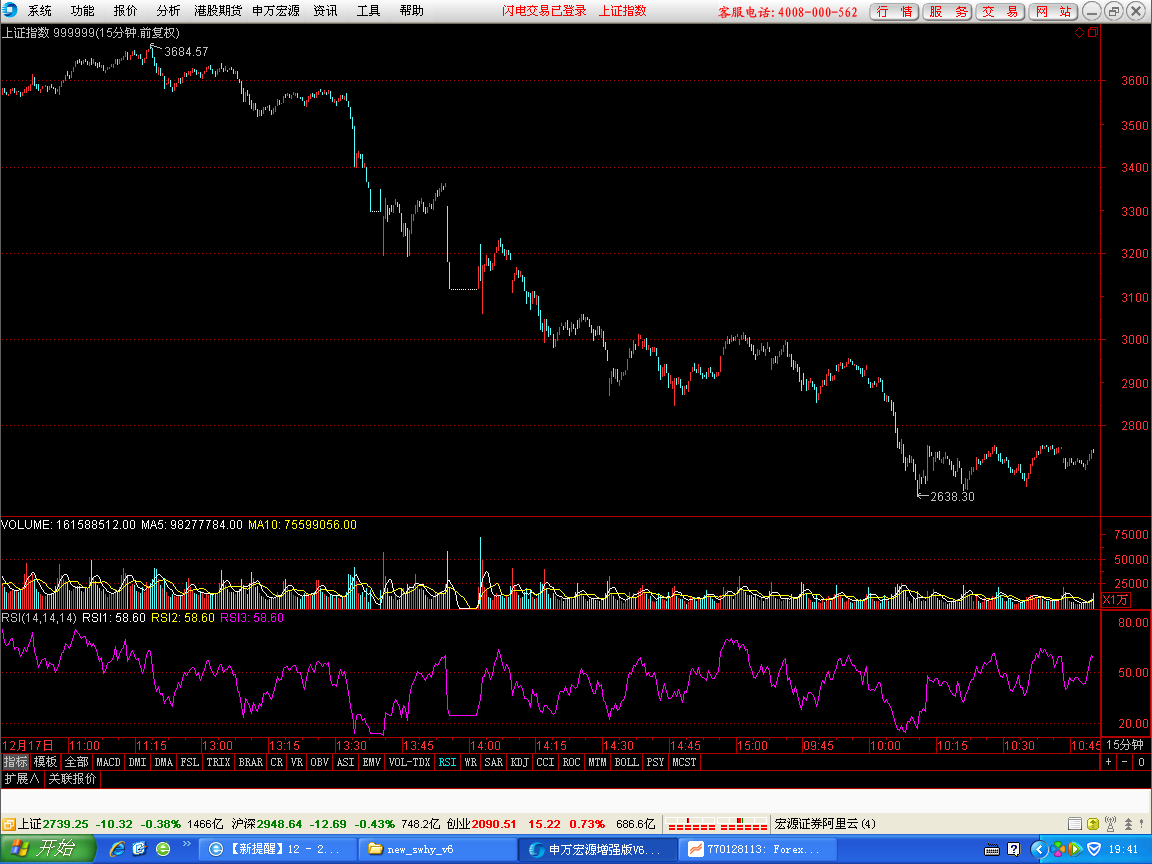This screenshot has width=1152, height=864.
Task: Click the status bar index panel icon
Action: (9, 824)
